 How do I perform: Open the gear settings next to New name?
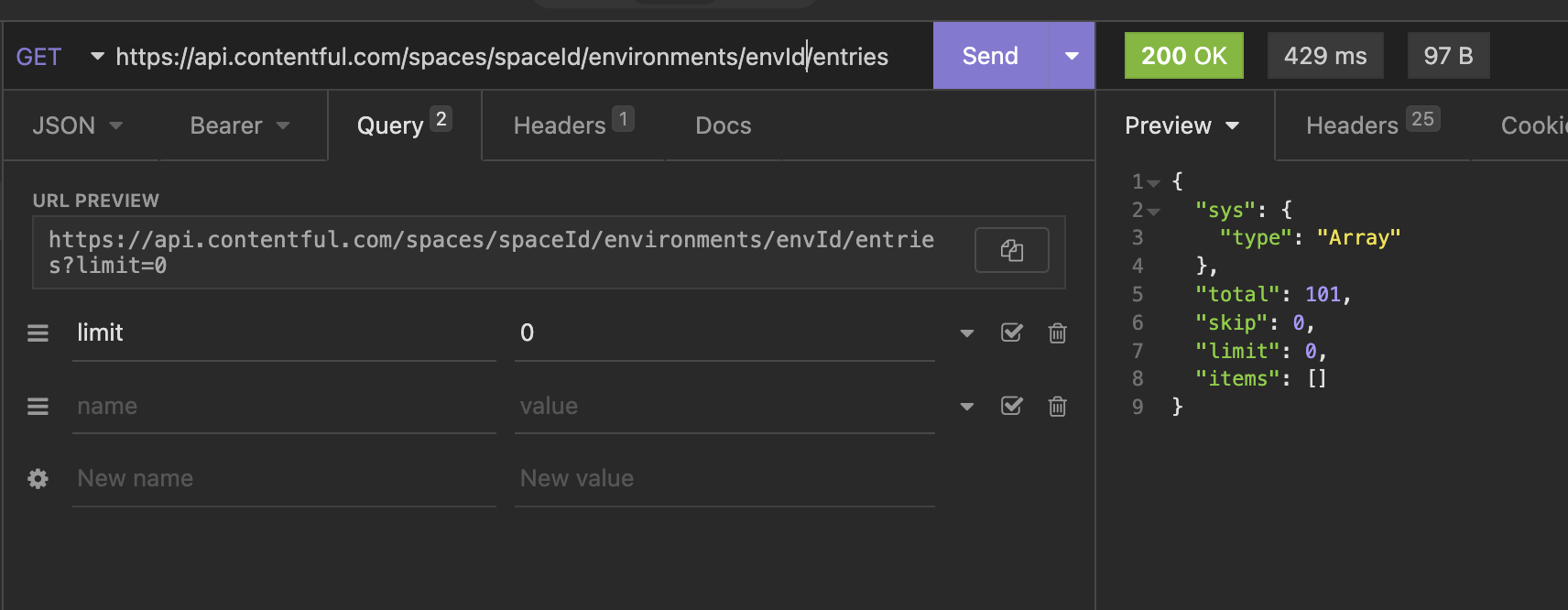(38, 478)
